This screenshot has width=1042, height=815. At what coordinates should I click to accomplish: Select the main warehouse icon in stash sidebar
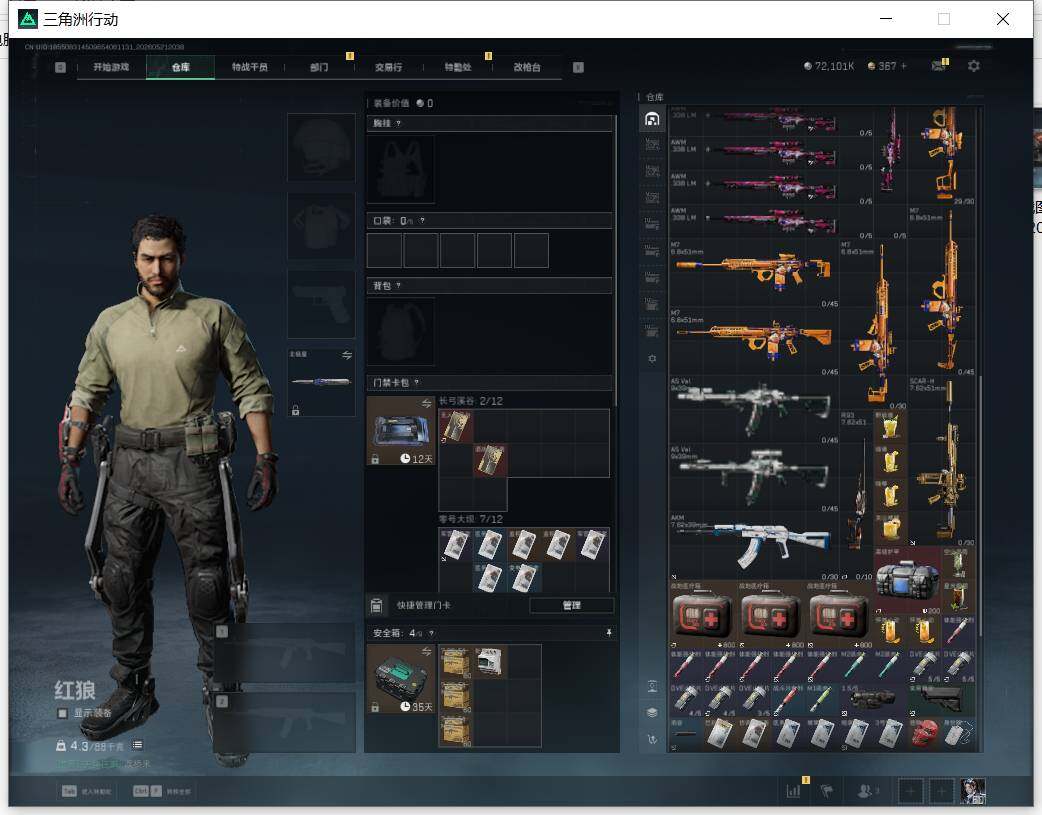(652, 119)
